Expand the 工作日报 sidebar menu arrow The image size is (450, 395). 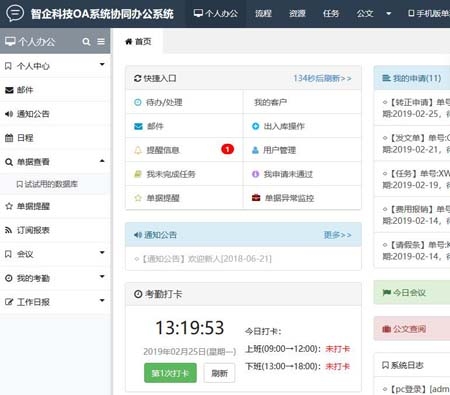(102, 300)
